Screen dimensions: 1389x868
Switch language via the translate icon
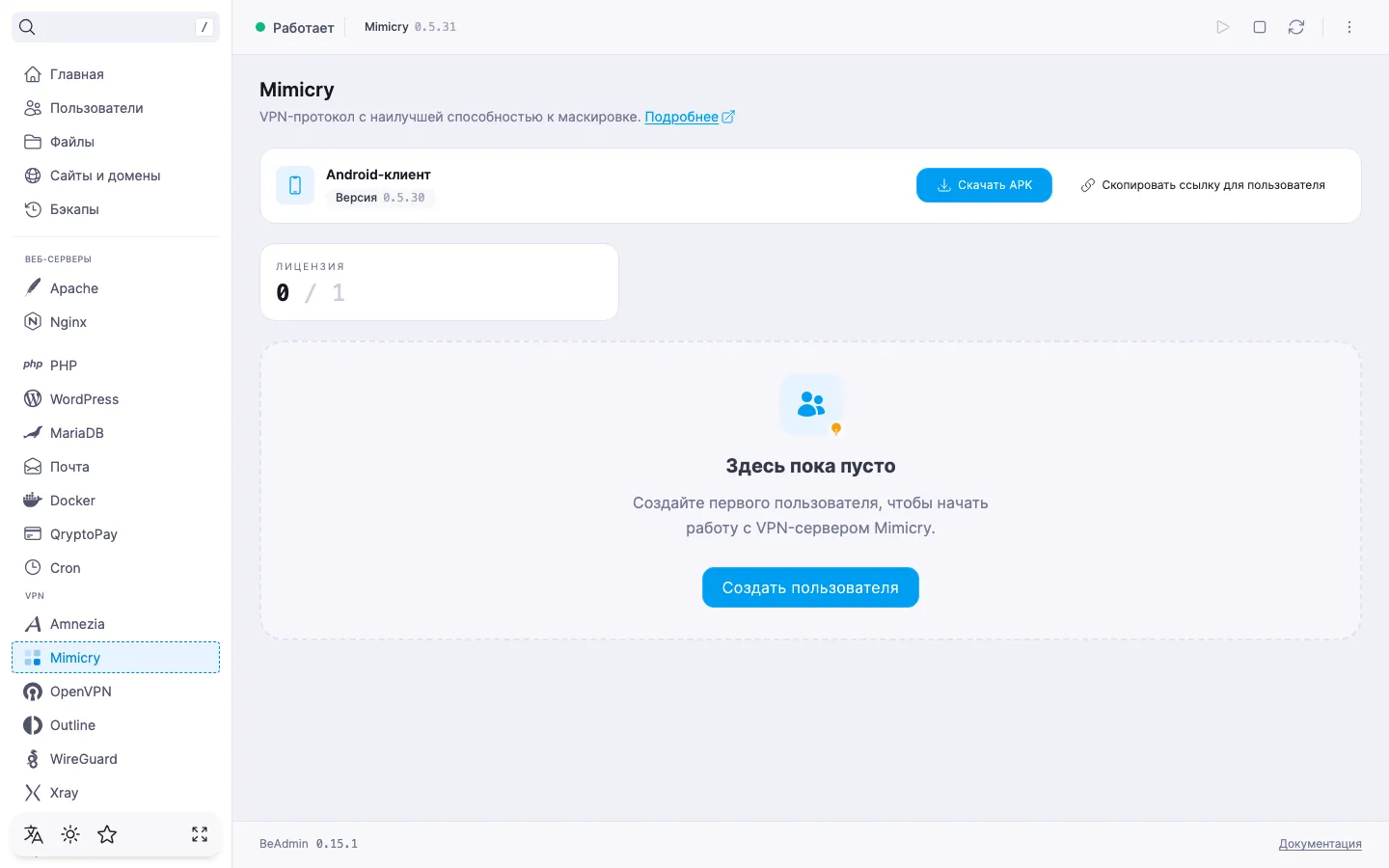[x=34, y=834]
